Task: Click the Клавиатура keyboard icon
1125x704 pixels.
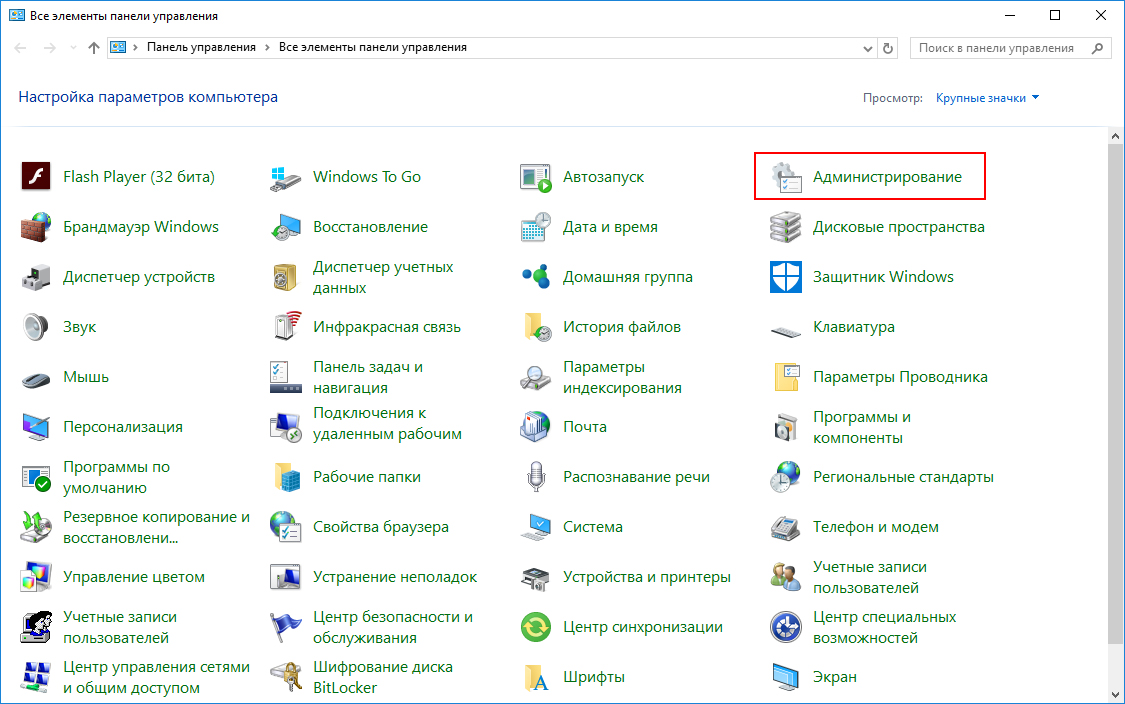Action: pyautogui.click(x=786, y=328)
